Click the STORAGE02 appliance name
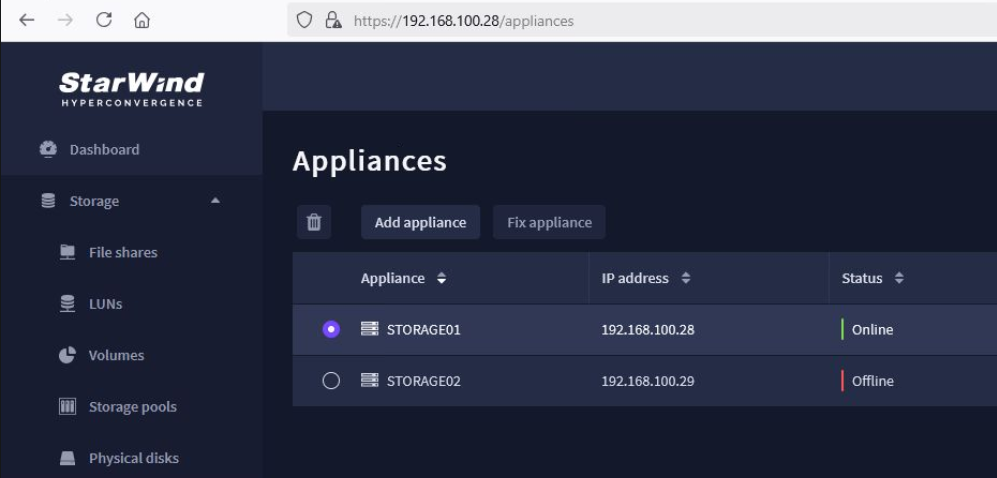Screen dimensions: 997x478 pyautogui.click(x=423, y=381)
